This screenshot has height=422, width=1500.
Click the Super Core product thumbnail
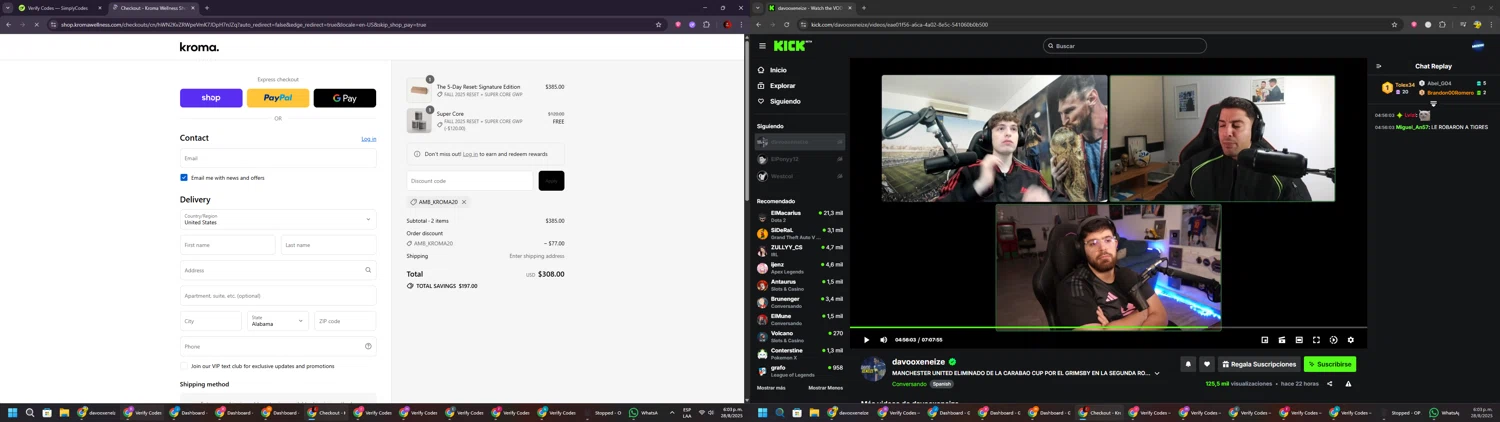tap(419, 121)
